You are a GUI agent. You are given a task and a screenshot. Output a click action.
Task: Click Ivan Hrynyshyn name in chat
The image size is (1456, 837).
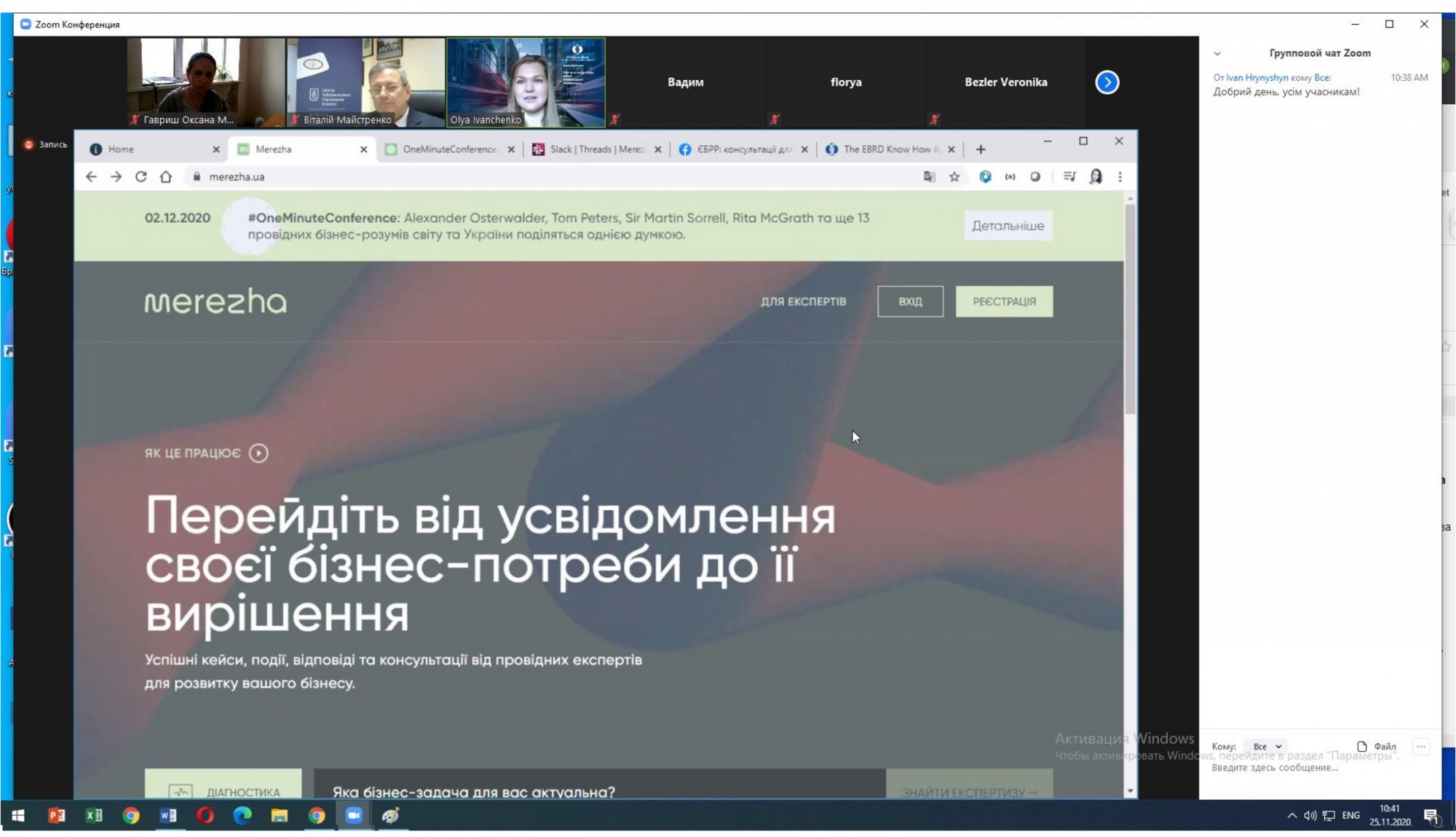(1257, 77)
